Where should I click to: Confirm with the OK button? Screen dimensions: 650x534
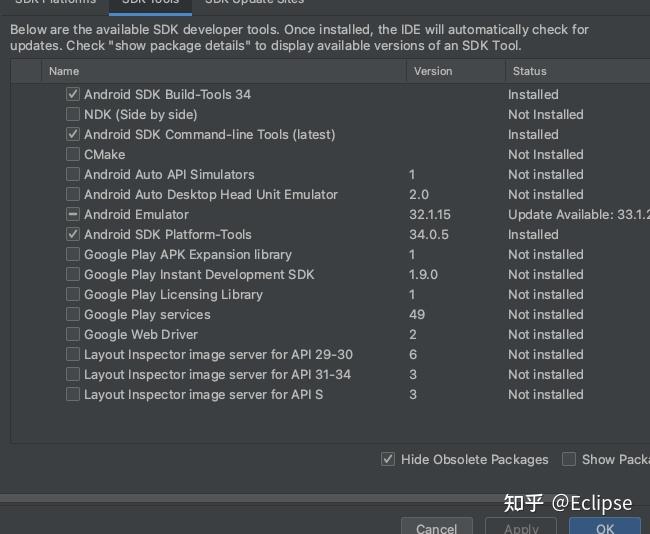[x=605, y=528]
